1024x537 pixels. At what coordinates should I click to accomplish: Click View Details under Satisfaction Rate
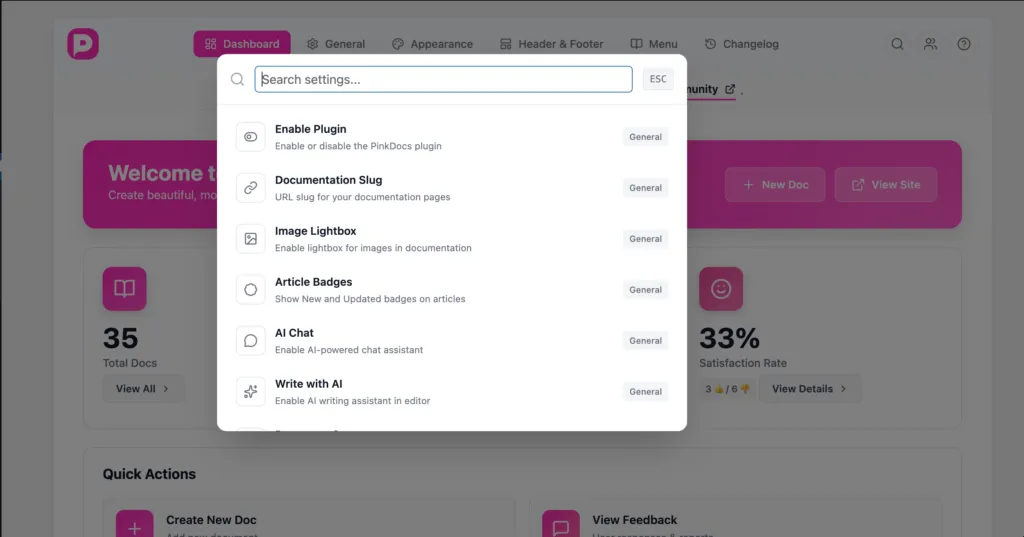point(810,389)
